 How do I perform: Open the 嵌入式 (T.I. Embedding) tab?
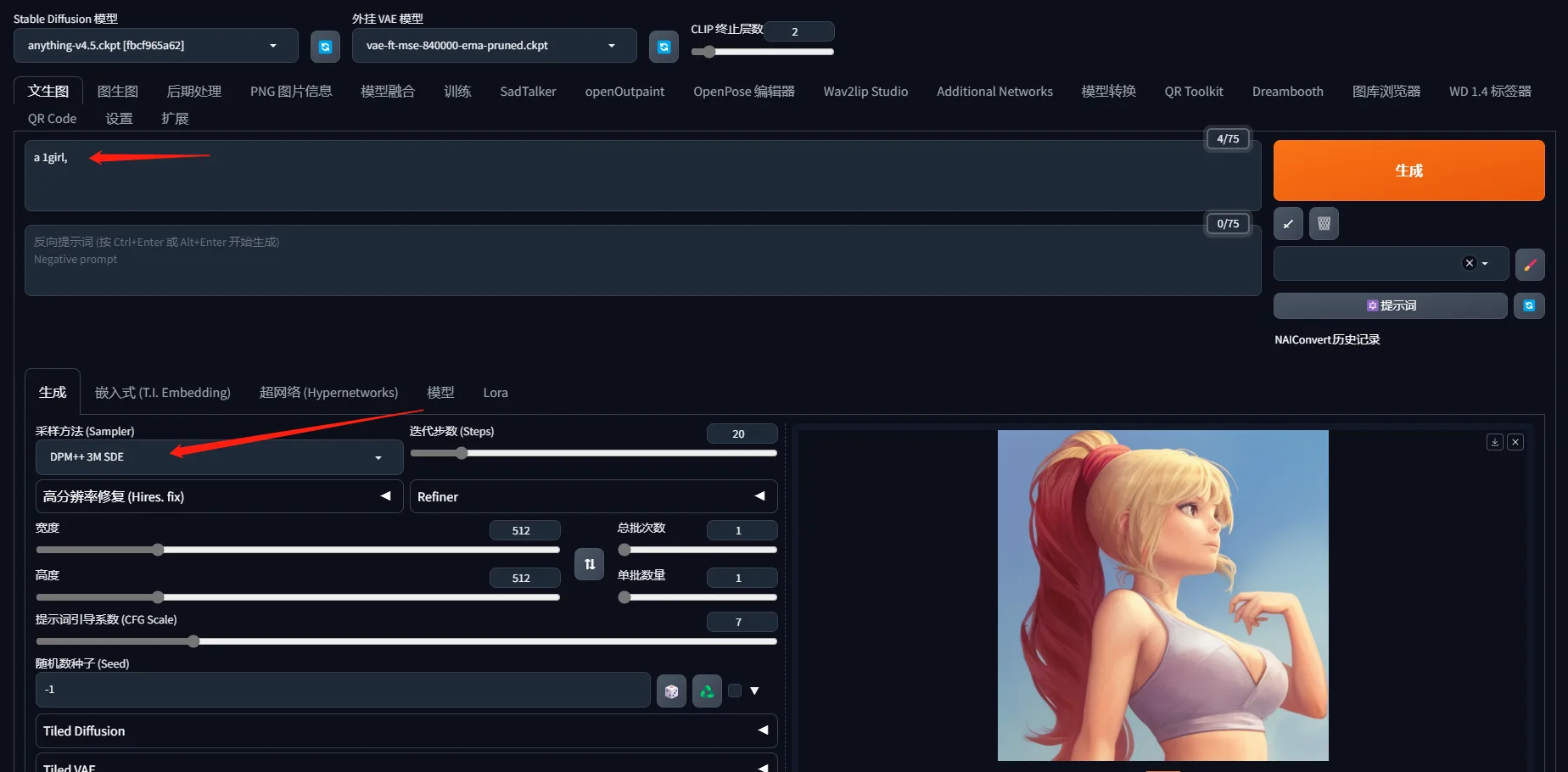(x=163, y=393)
